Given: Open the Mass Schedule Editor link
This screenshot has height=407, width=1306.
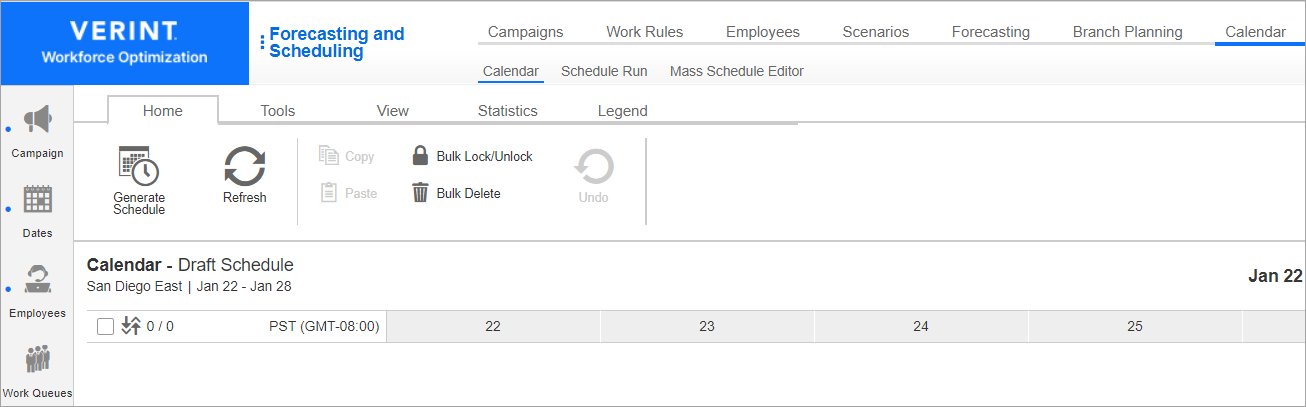Looking at the screenshot, I should point(737,71).
